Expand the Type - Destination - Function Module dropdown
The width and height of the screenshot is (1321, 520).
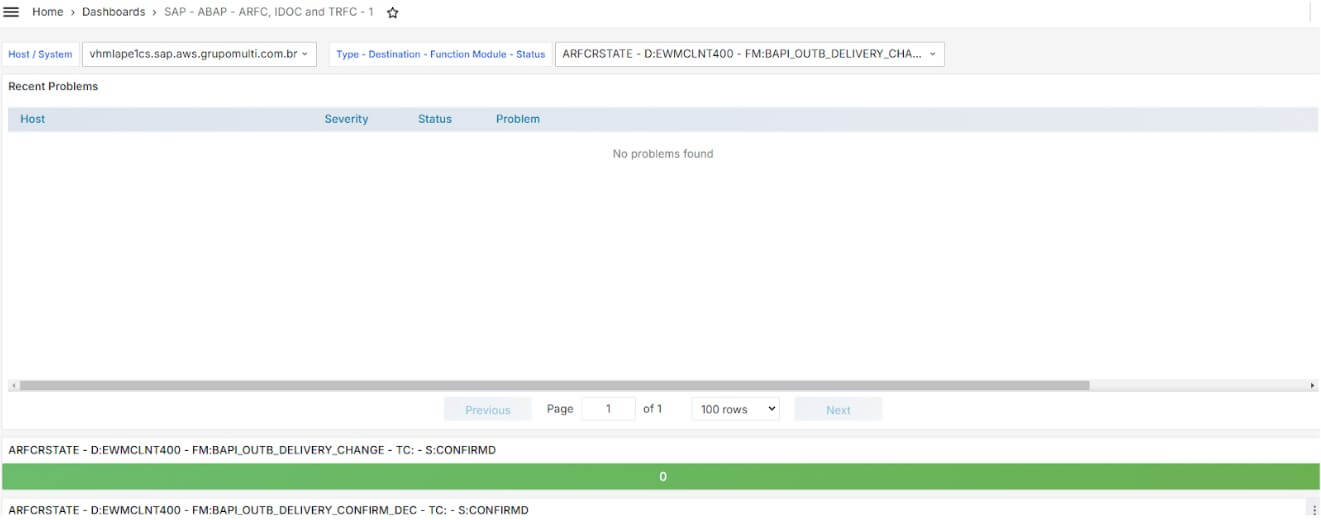point(749,54)
